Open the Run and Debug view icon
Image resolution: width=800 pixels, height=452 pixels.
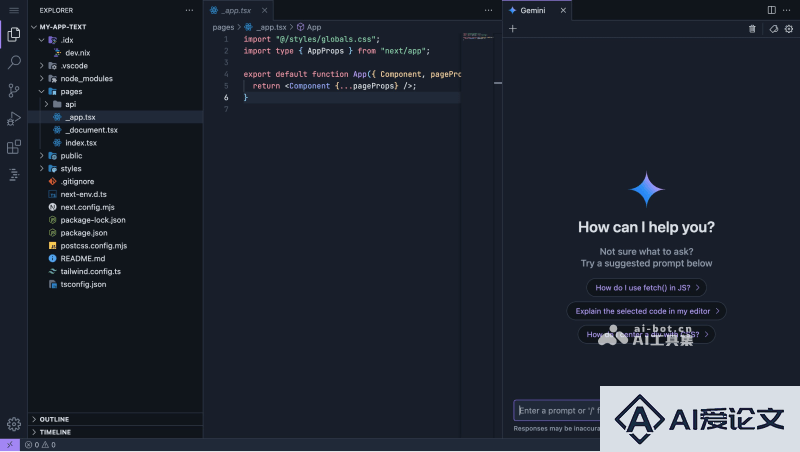coord(14,119)
